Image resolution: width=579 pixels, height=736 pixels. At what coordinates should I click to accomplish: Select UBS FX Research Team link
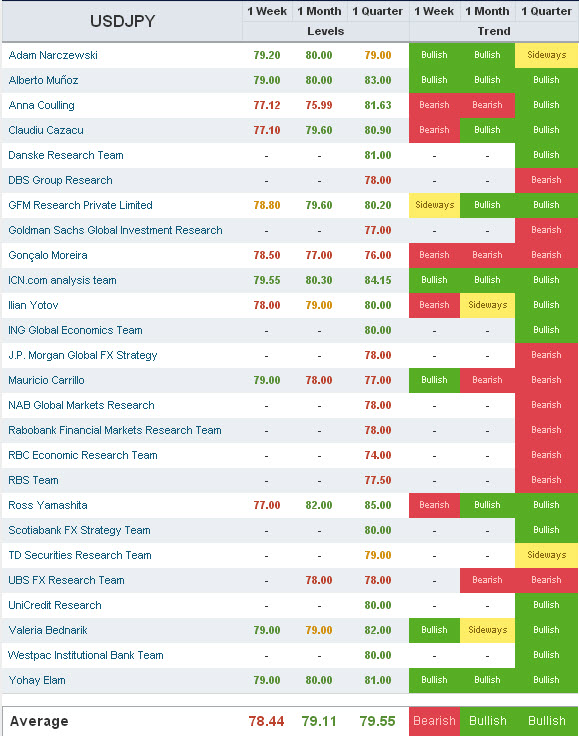coord(66,580)
